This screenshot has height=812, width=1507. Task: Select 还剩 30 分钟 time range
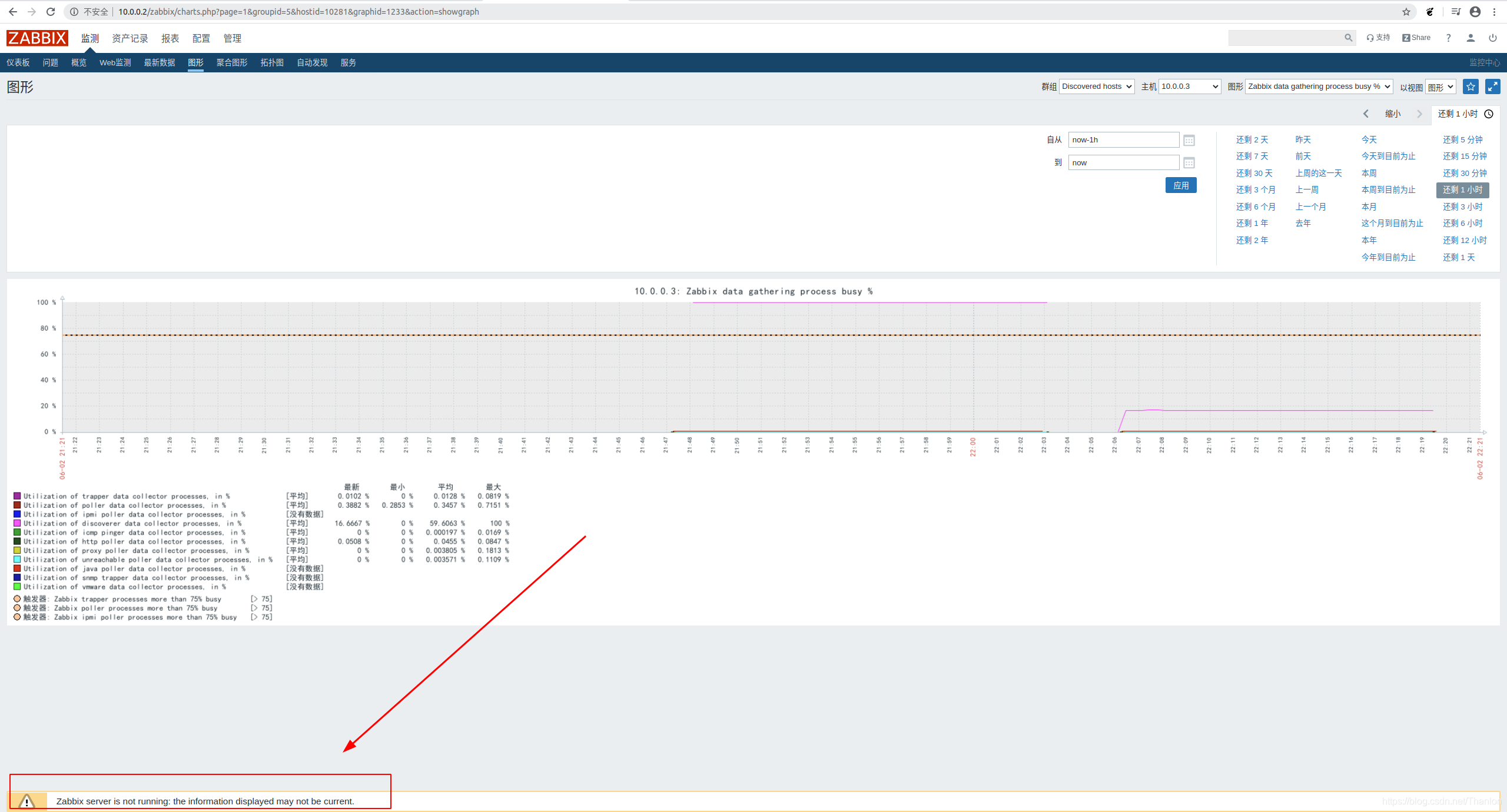(x=1465, y=174)
